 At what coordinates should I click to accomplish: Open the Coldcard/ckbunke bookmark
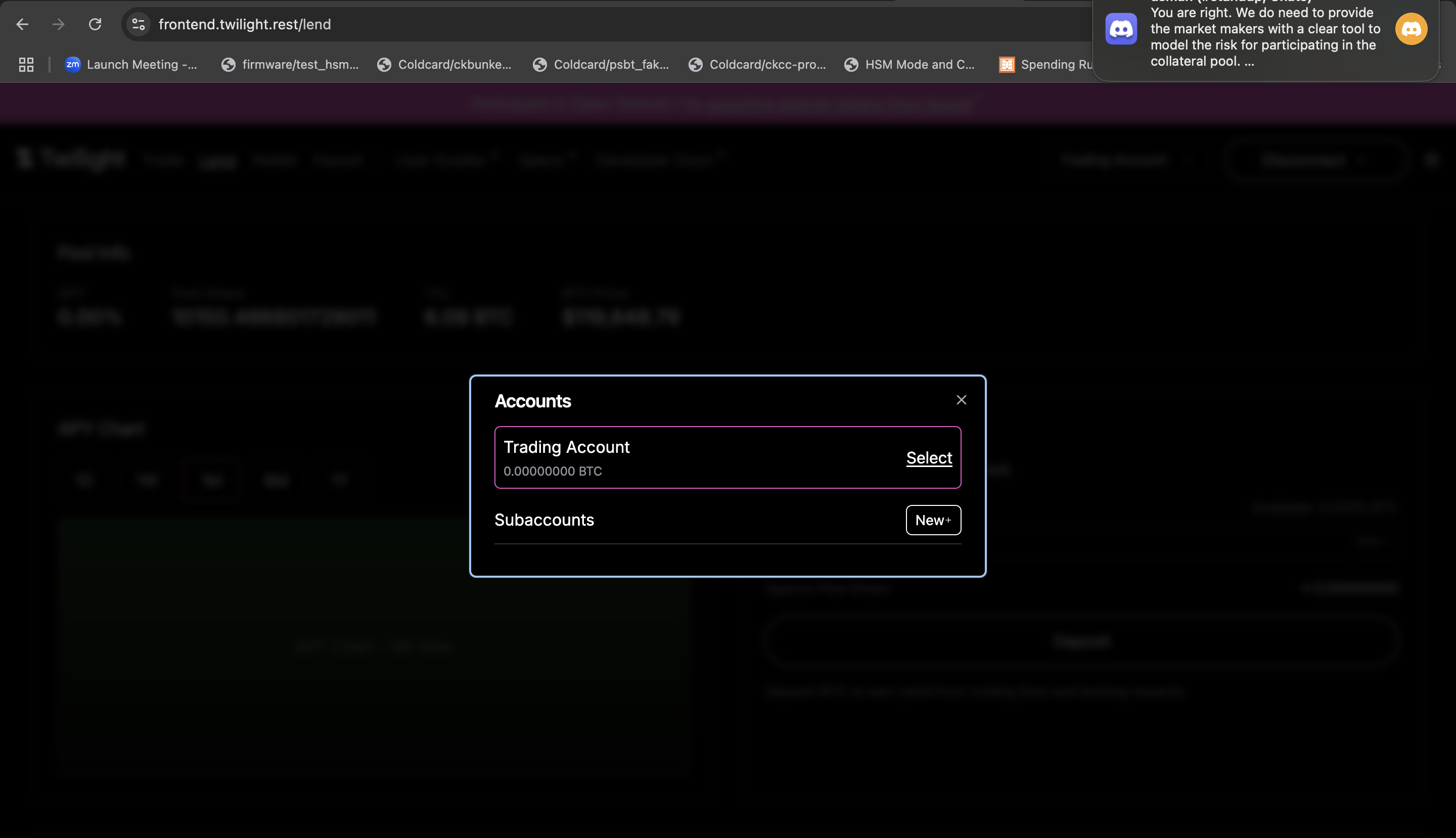pos(444,65)
